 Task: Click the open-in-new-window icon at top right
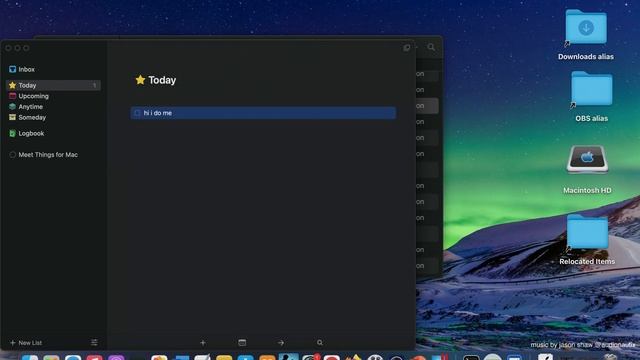tap(407, 48)
